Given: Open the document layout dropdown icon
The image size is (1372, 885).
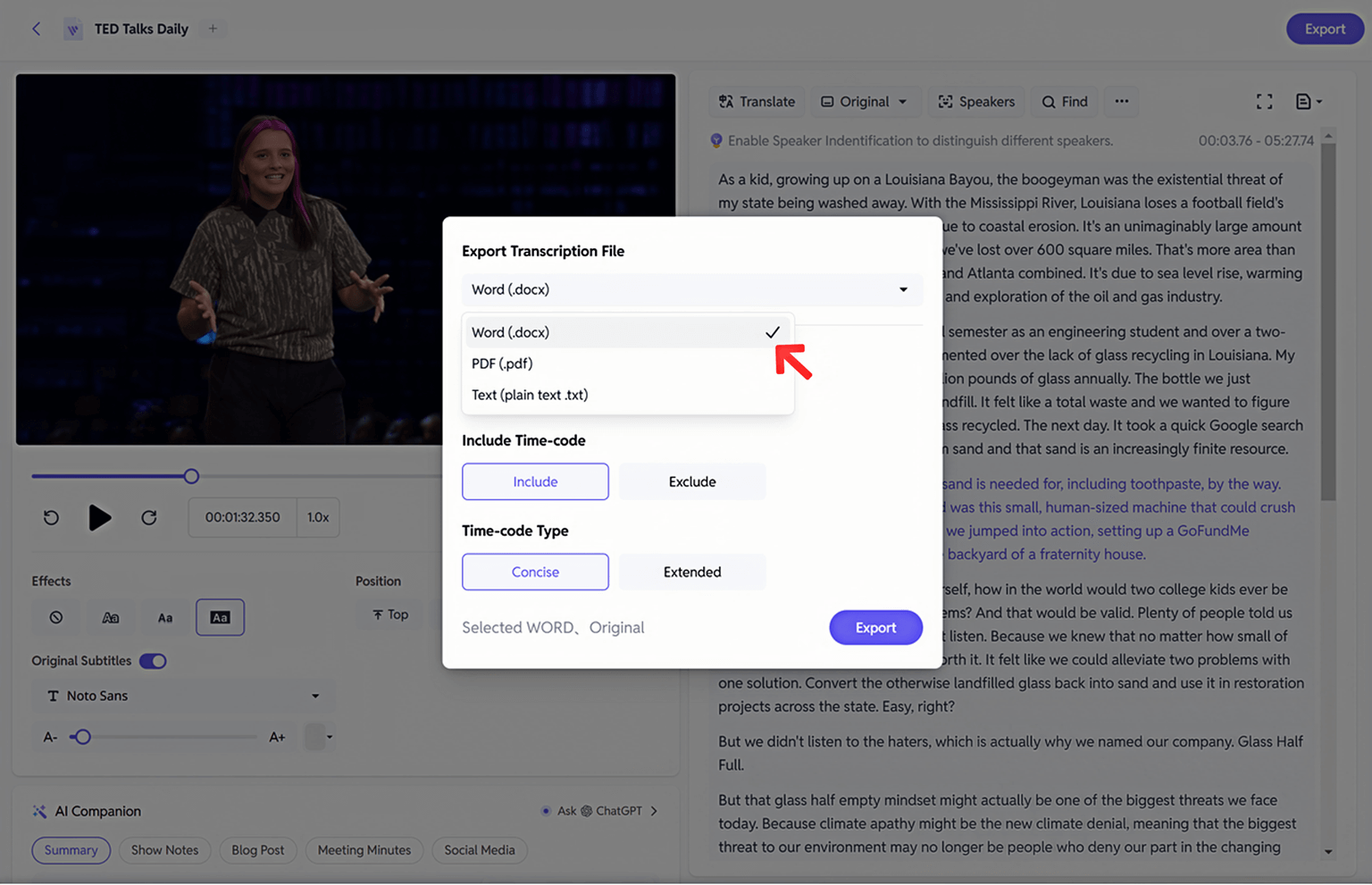Looking at the screenshot, I should [x=1309, y=102].
